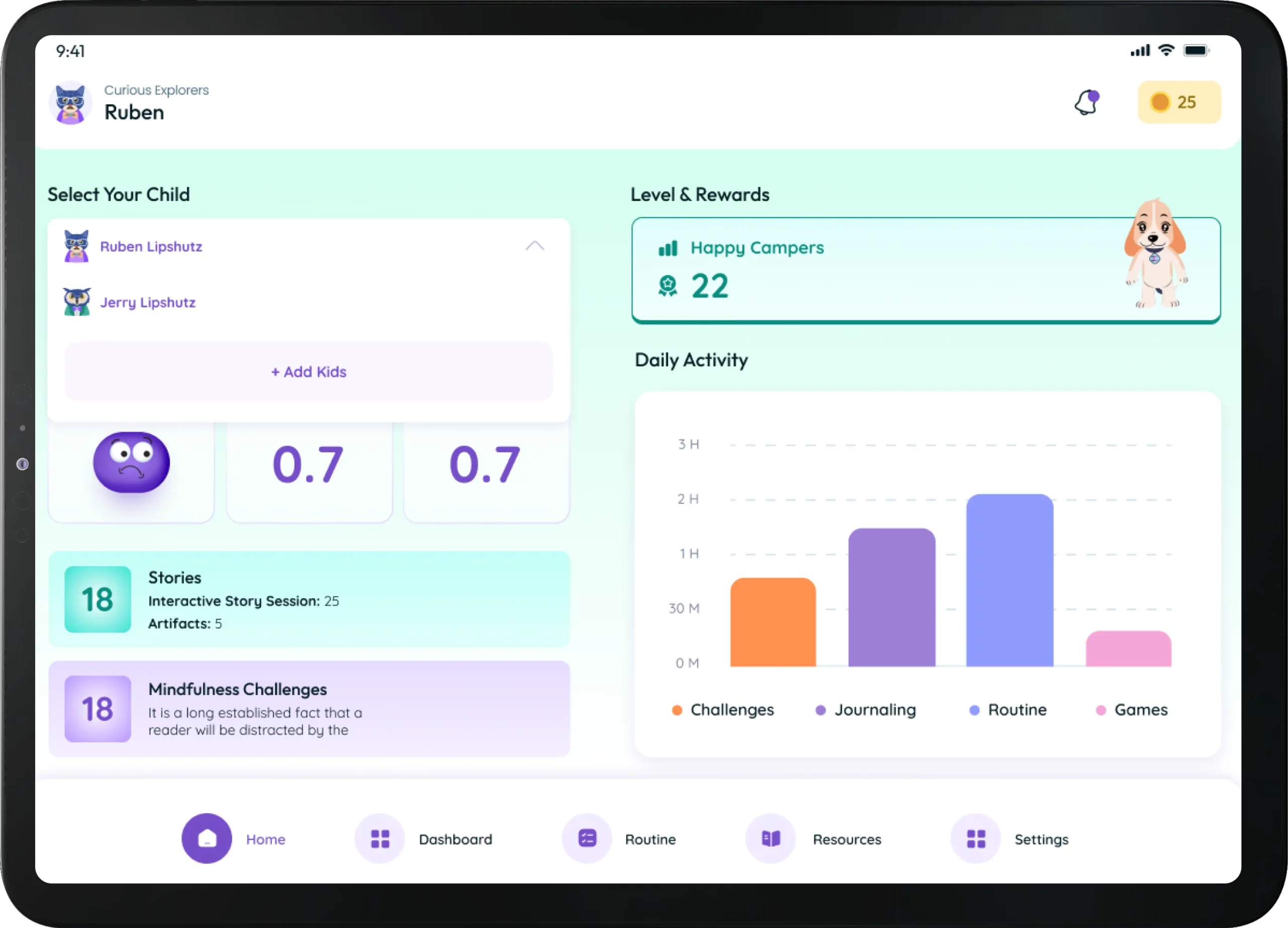Click the blue Routine bar in chart
Viewport: 1288px width, 928px height.
tap(1010, 580)
